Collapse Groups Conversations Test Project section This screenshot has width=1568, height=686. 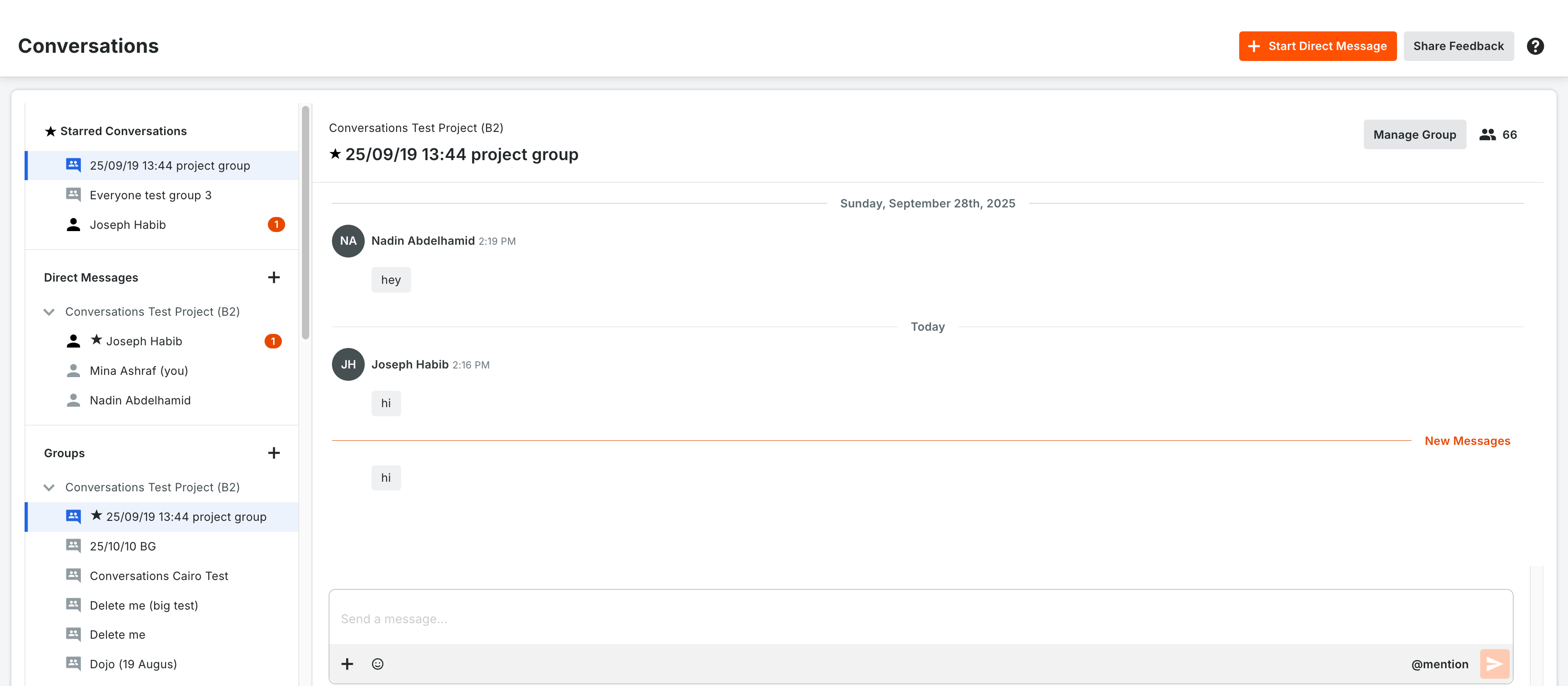point(49,488)
